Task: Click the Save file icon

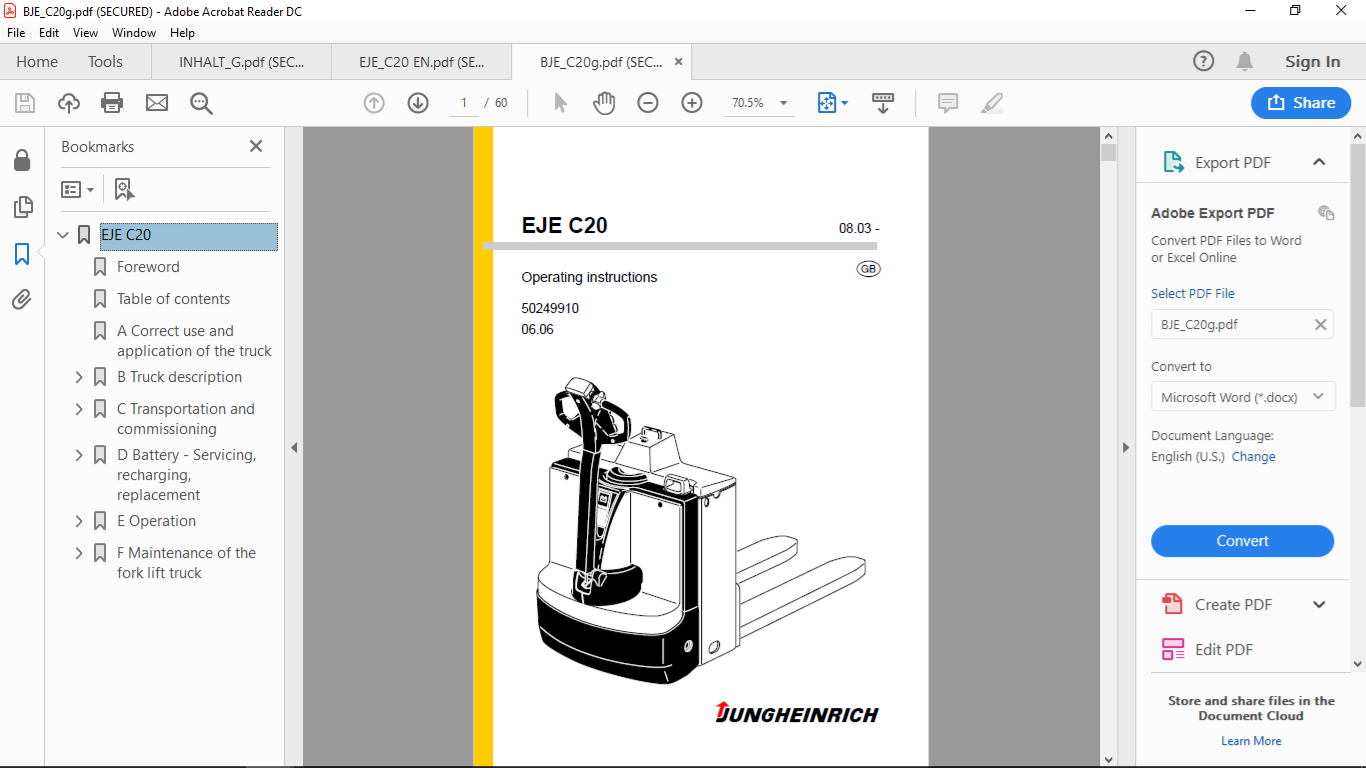Action: click(25, 103)
